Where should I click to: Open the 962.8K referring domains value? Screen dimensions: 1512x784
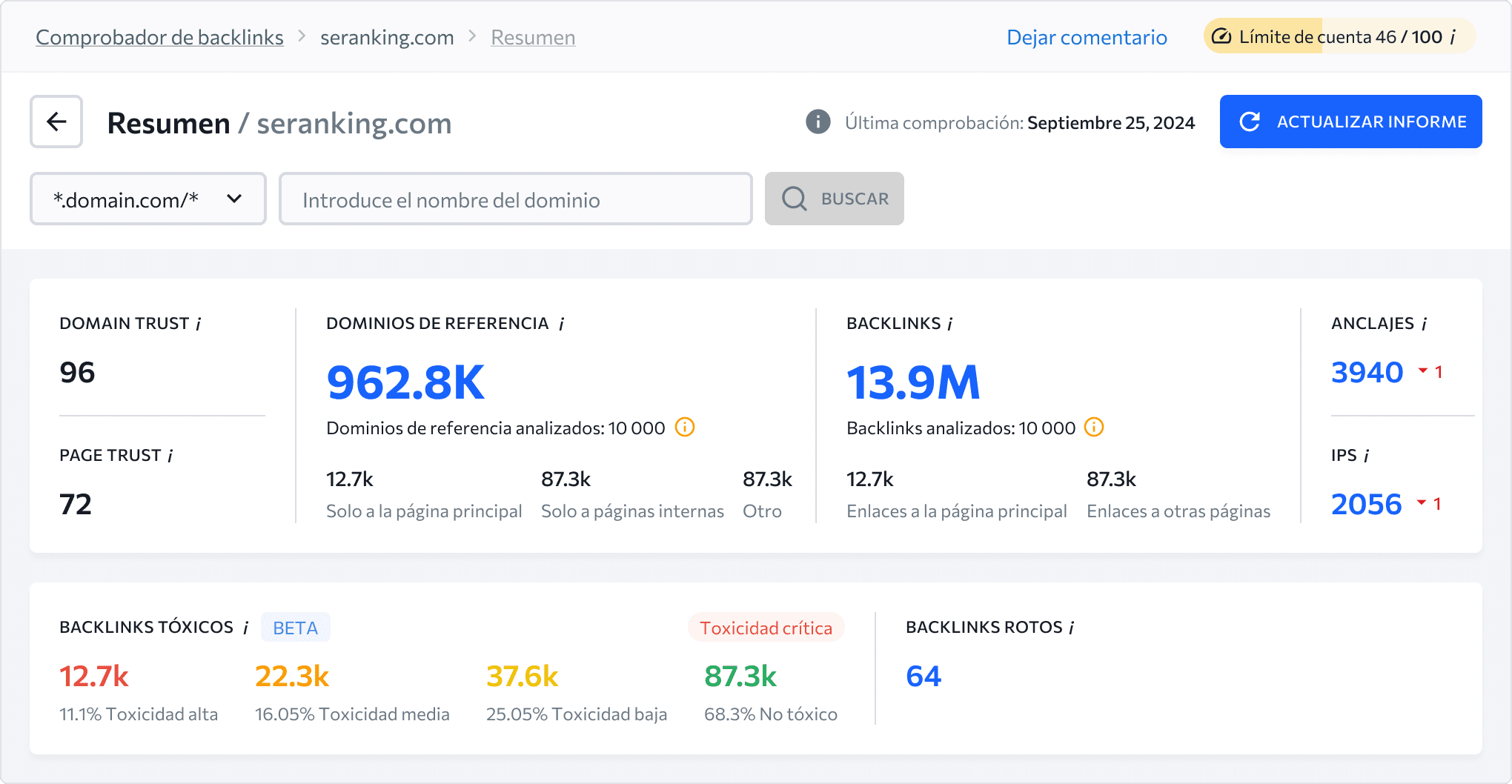point(405,383)
